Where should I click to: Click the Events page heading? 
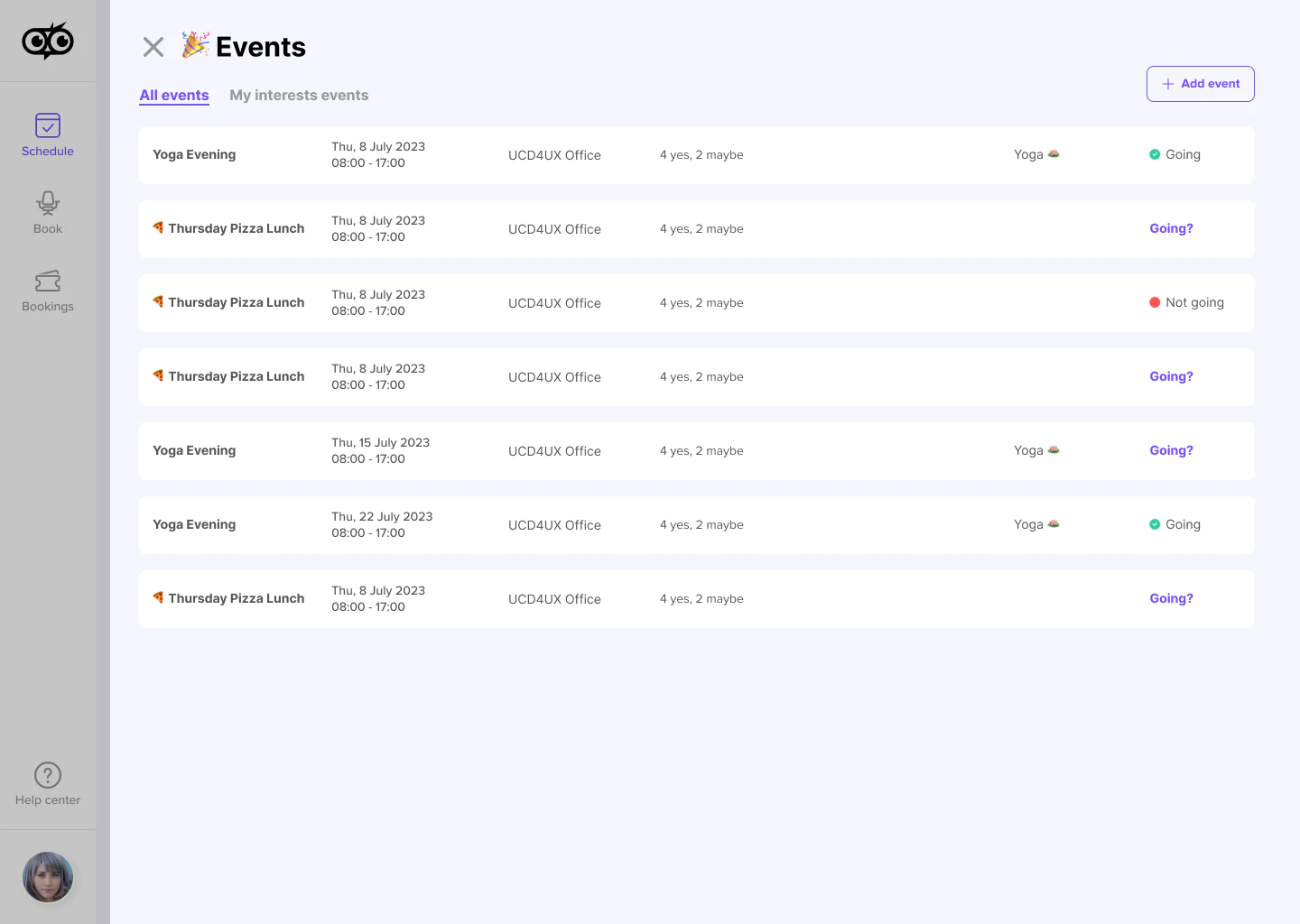click(261, 47)
